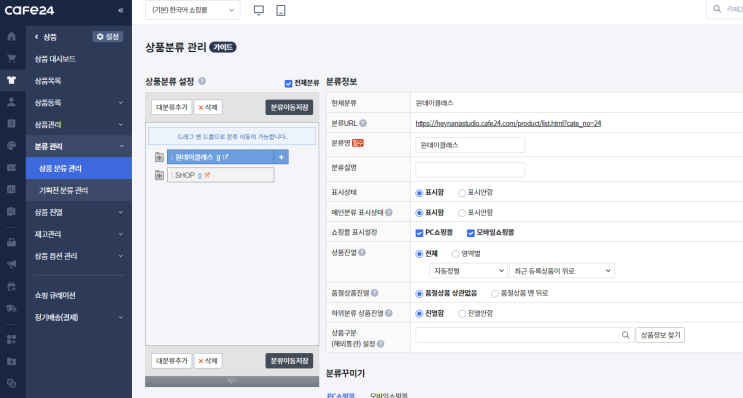Click lower 분류이동저장 button
The width and height of the screenshot is (743, 398).
[289, 361]
